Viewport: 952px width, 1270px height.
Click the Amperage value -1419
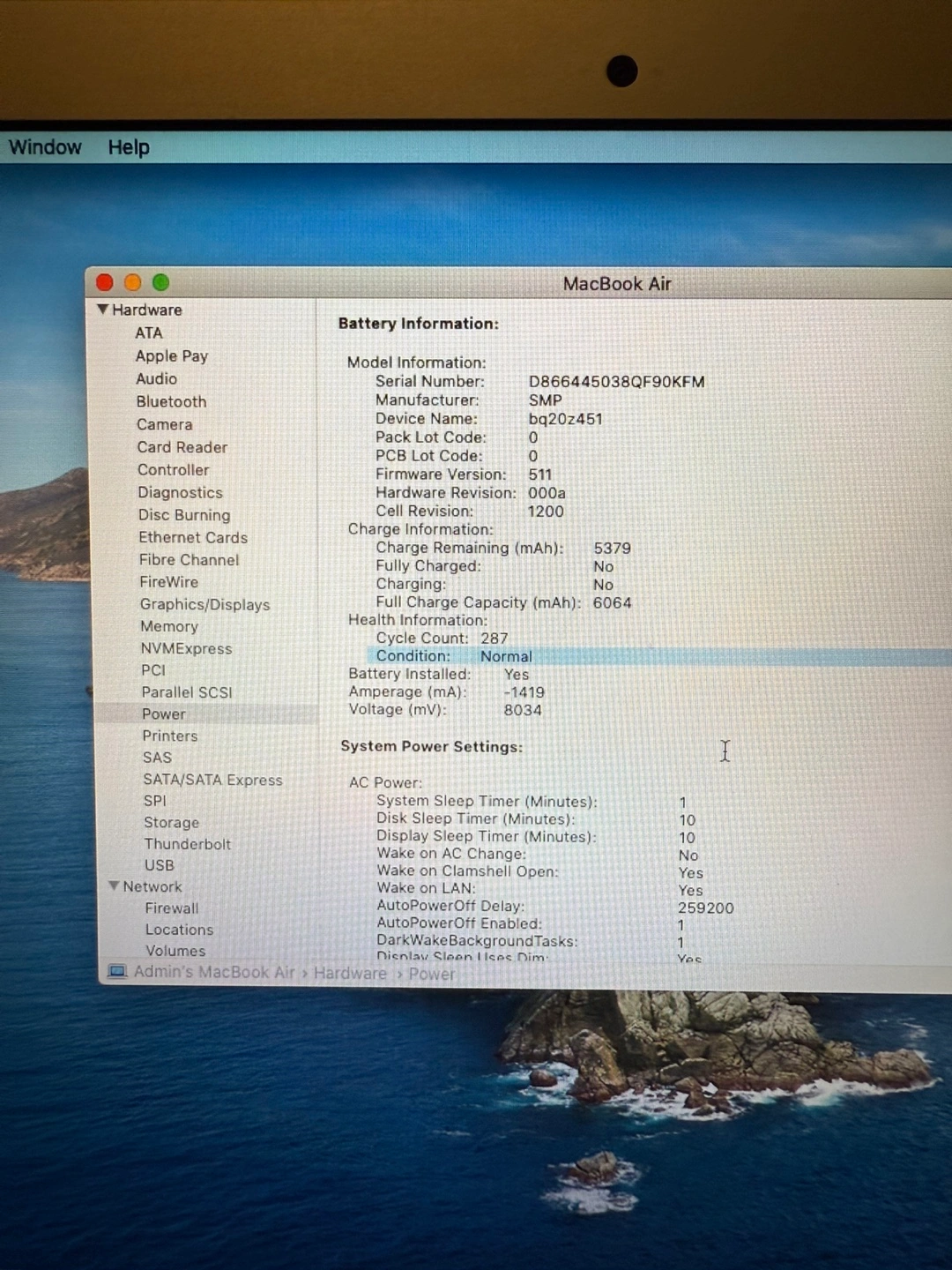tap(524, 692)
